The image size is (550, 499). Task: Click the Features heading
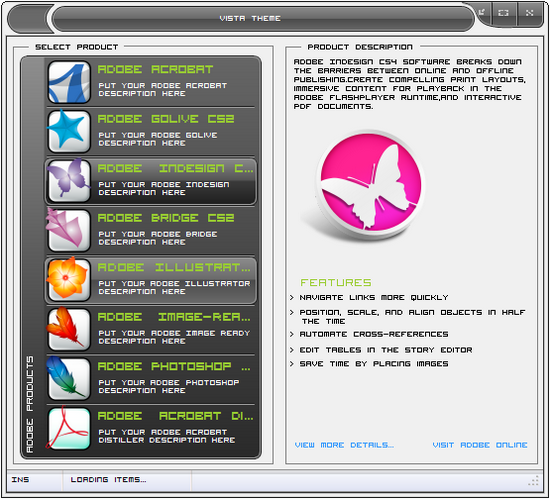pyautogui.click(x=336, y=283)
